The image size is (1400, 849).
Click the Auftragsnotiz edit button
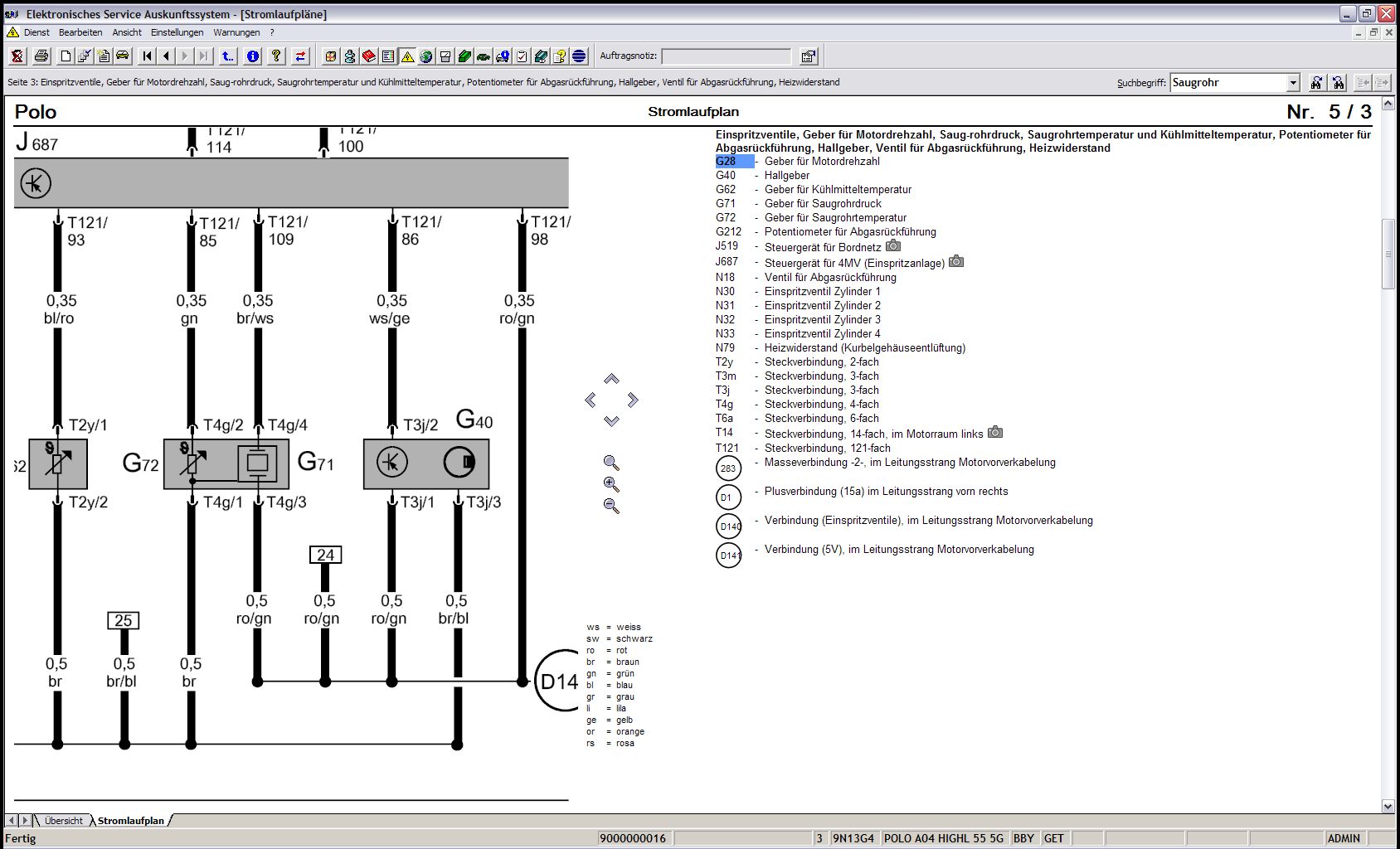[x=809, y=56]
